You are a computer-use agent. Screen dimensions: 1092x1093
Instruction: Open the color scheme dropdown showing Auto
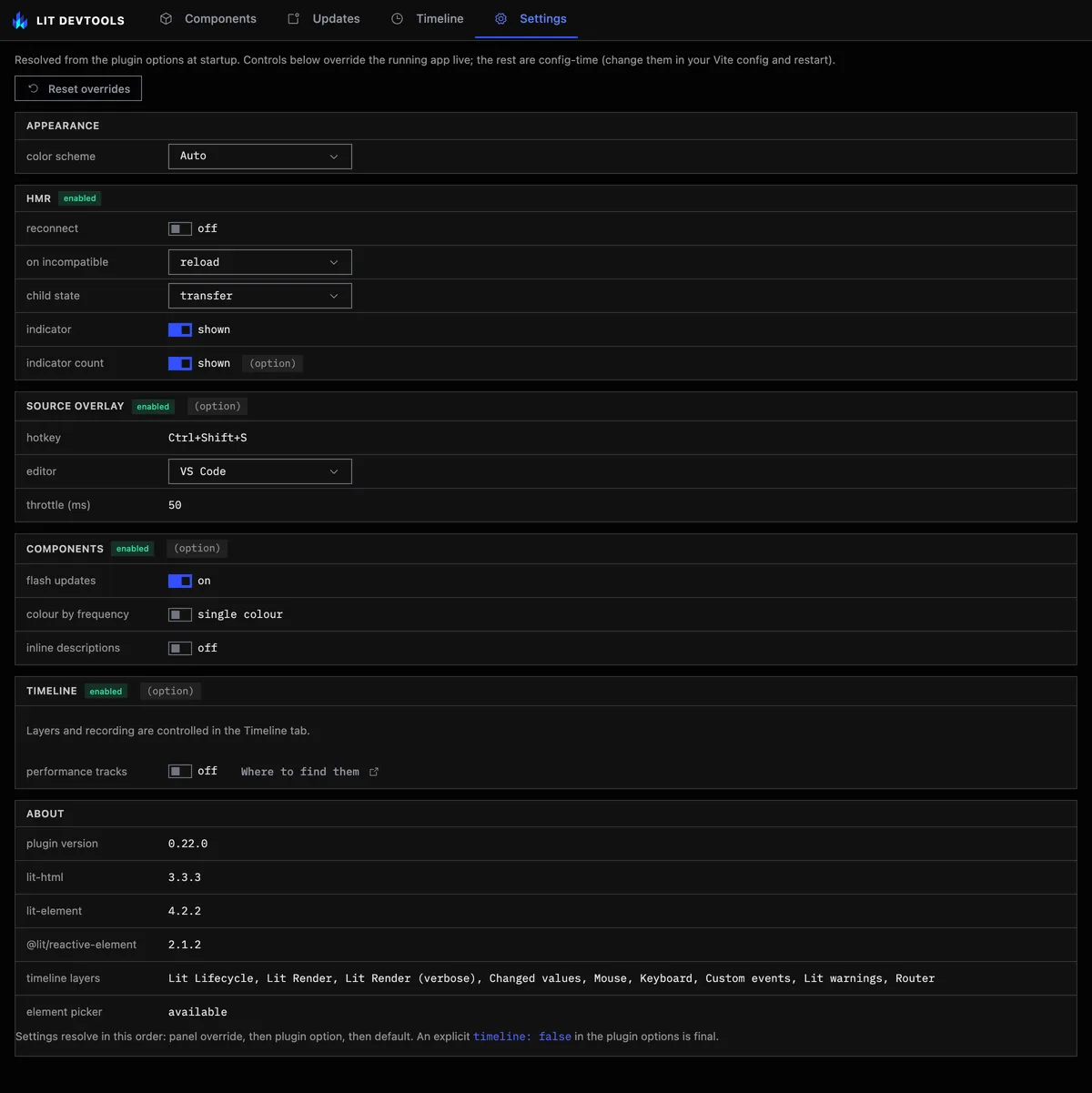pos(260,156)
